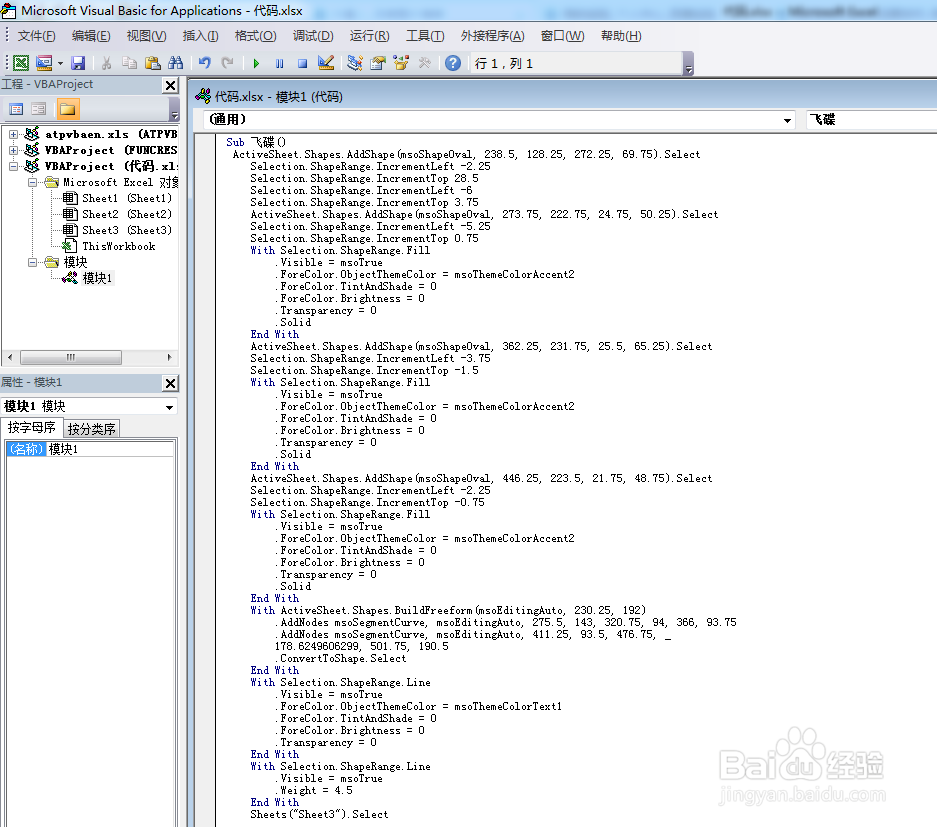Click the View Object icon in project panel

point(39,109)
